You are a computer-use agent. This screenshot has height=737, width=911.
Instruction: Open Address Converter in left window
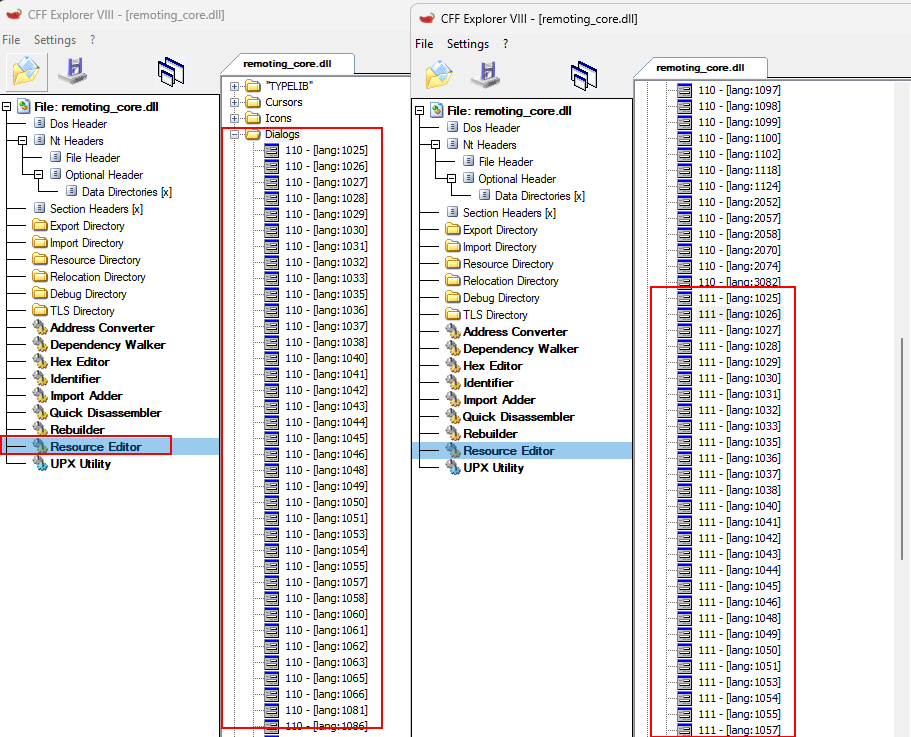coord(102,328)
